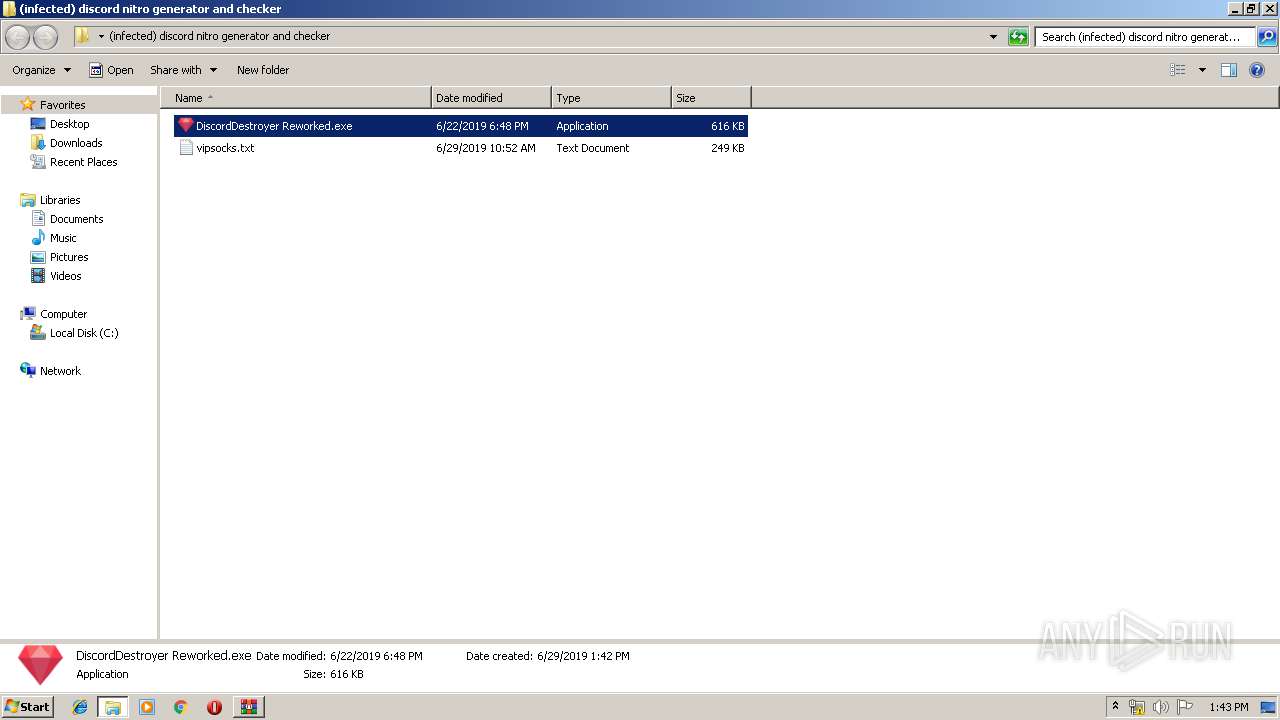The height and width of the screenshot is (720, 1280).
Task: Select Downloads in Favorites
Action: [76, 143]
